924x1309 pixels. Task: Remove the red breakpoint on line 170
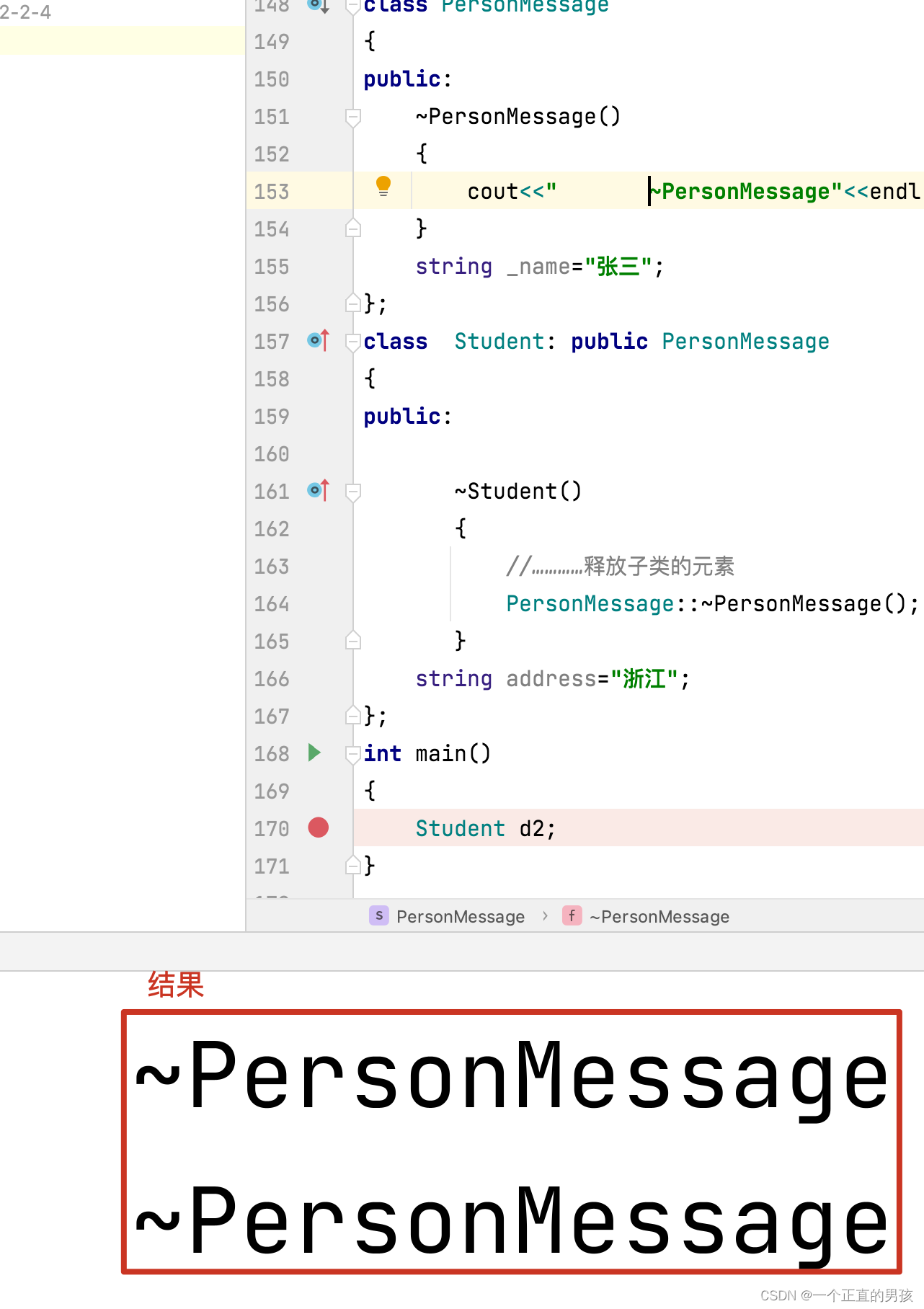(x=318, y=827)
